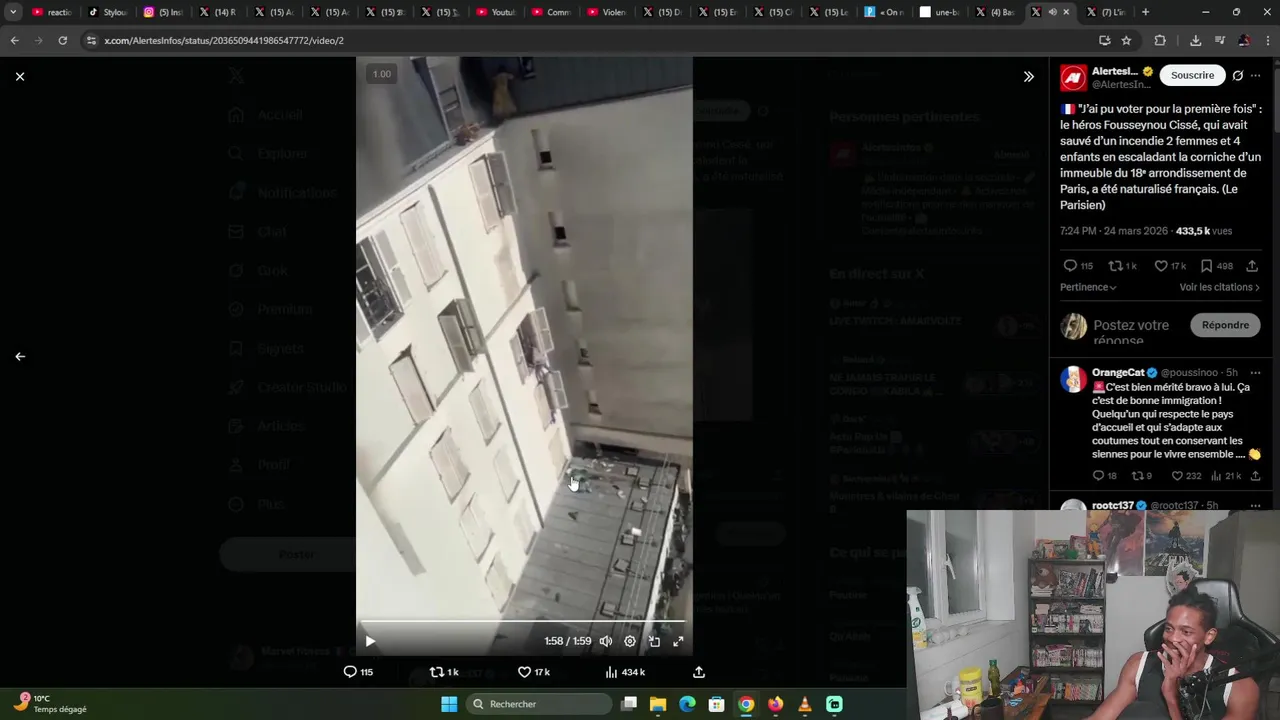Subscribe with the Souscrire button
The image size is (1280, 720).
(1192, 75)
